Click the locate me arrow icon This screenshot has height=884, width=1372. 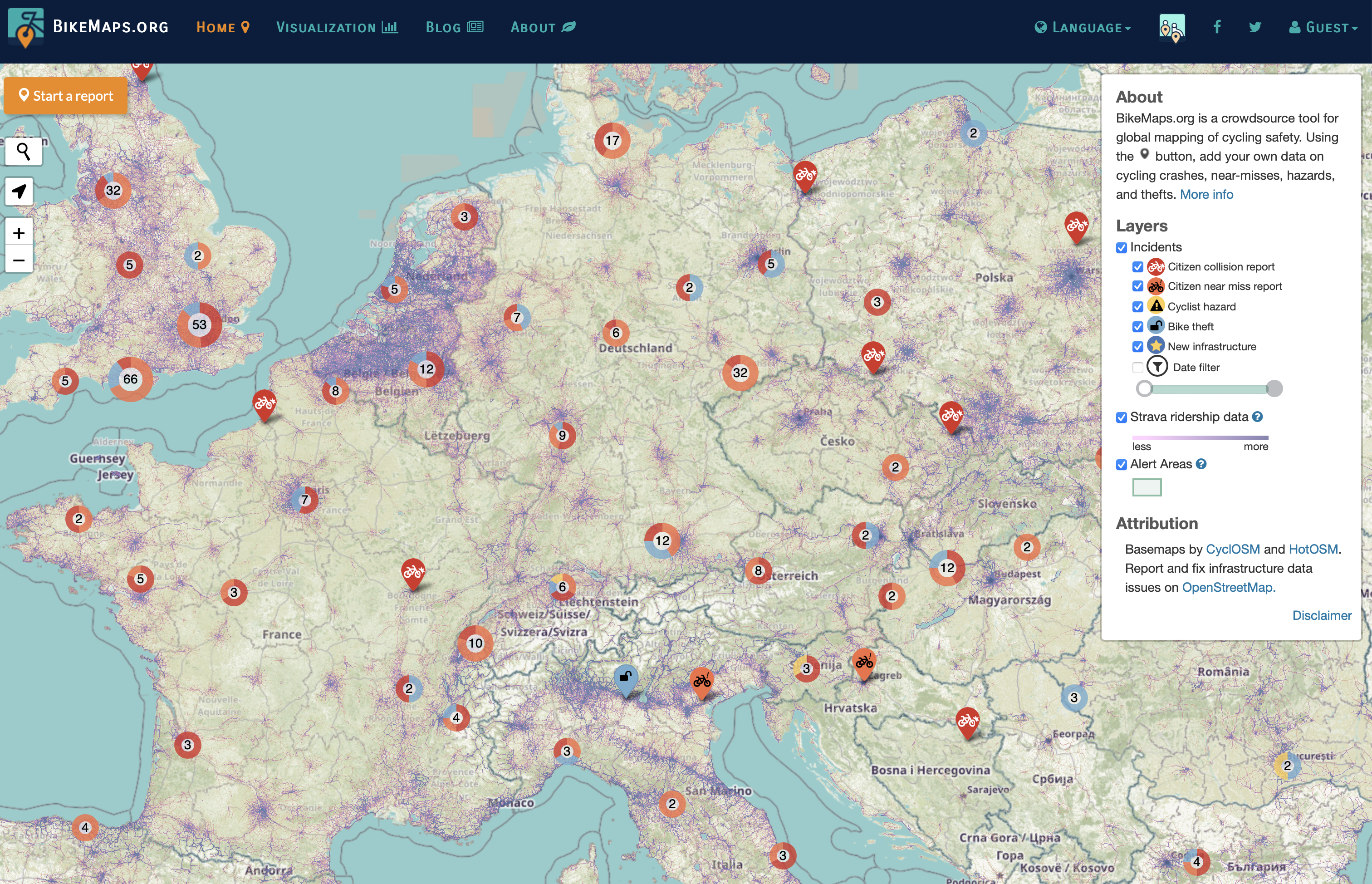click(x=19, y=191)
